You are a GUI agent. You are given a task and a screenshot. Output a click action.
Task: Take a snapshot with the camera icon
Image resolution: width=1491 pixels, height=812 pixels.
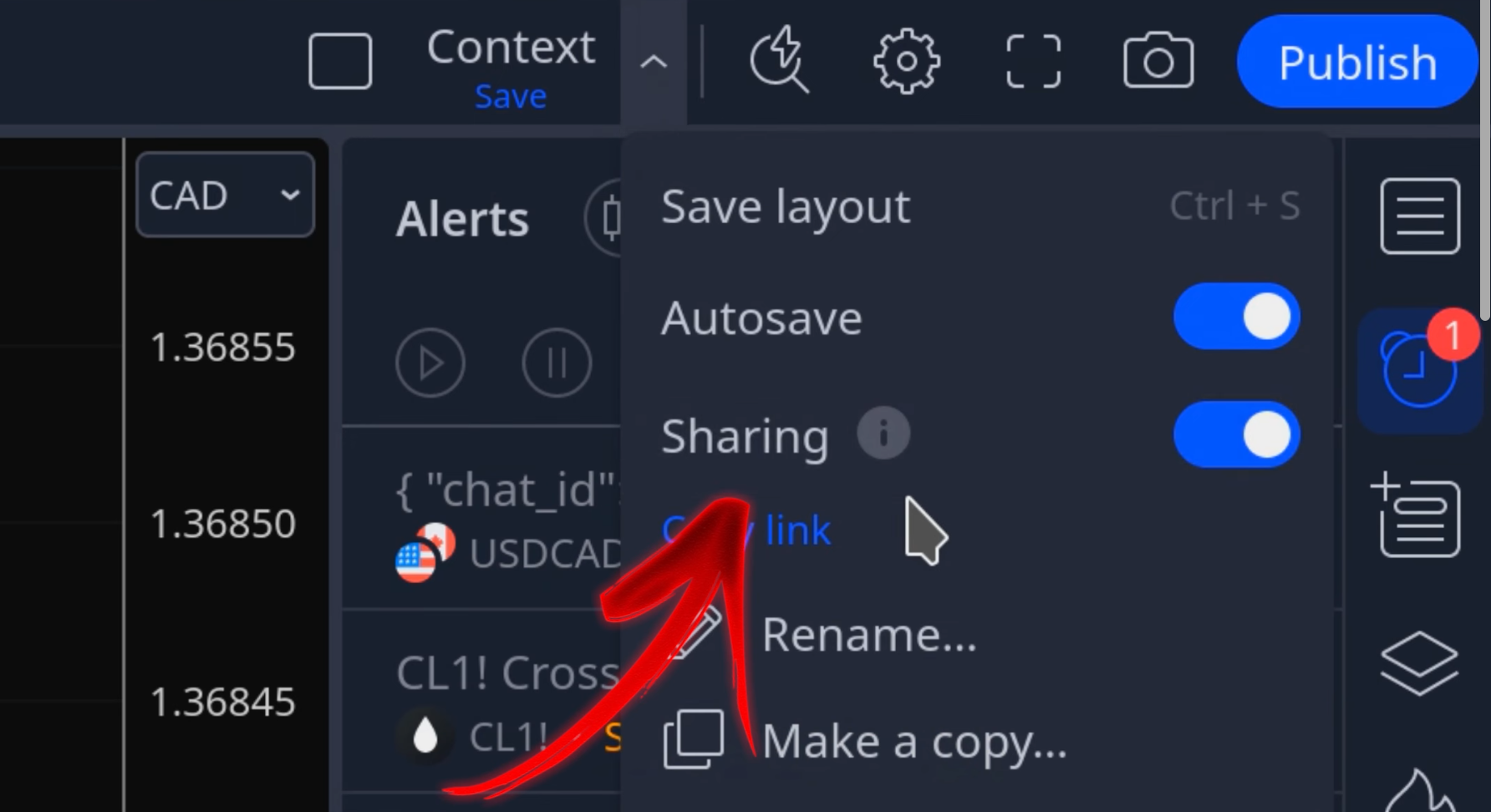1158,61
